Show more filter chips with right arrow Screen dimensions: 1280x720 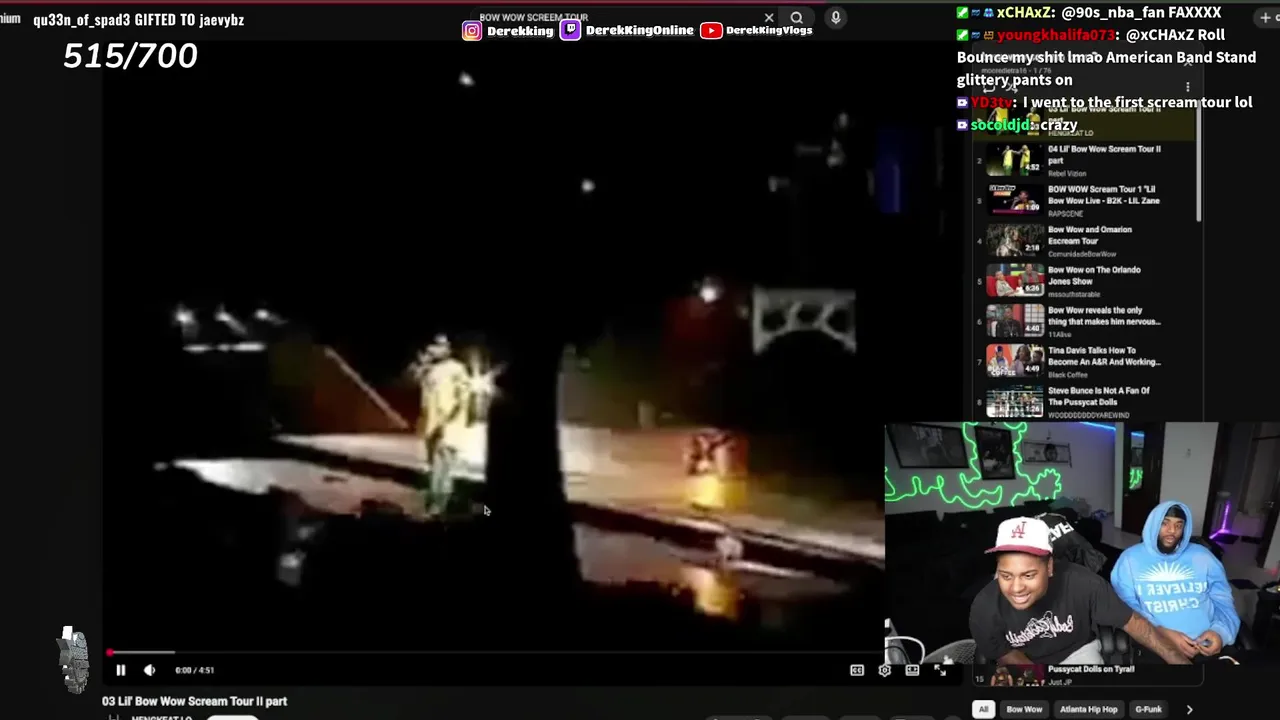click(x=1189, y=709)
